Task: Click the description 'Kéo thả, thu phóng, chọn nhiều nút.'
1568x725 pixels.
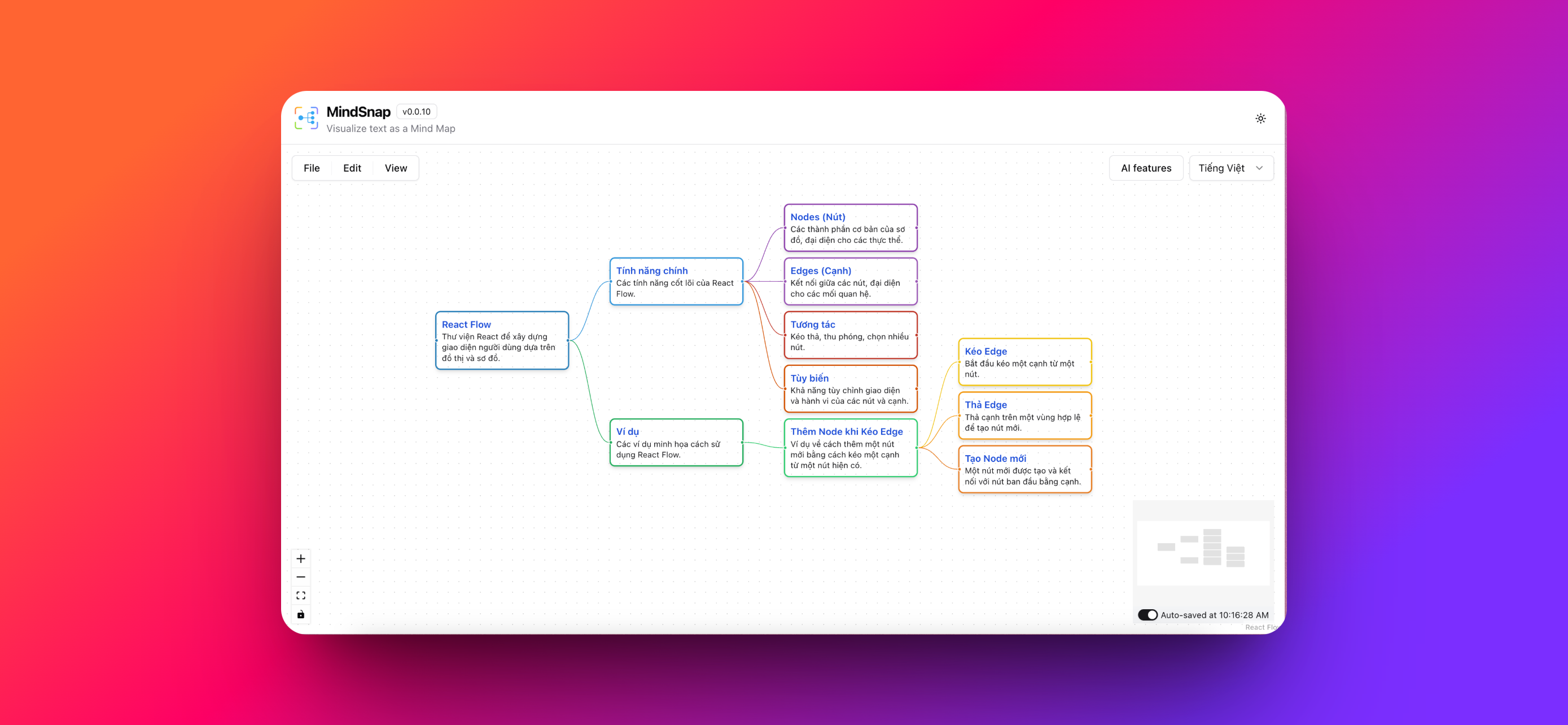Action: click(849, 342)
